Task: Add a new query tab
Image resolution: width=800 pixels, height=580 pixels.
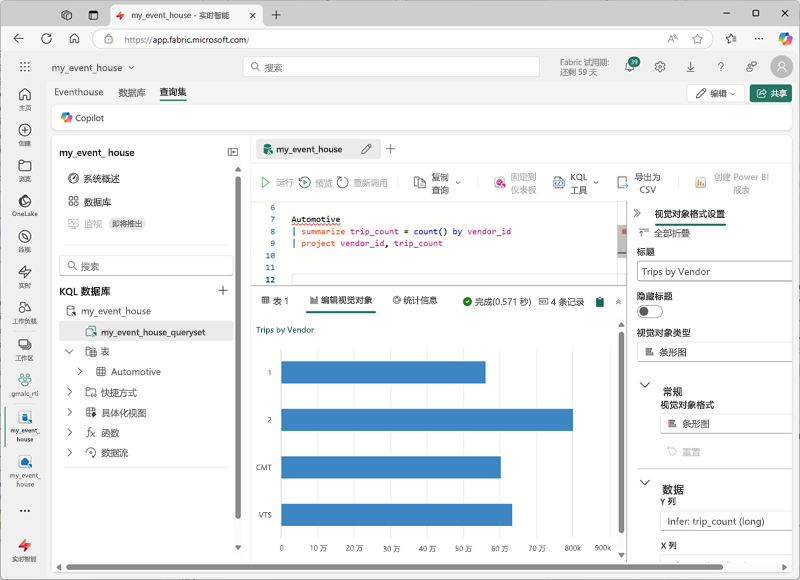Action: coord(390,148)
